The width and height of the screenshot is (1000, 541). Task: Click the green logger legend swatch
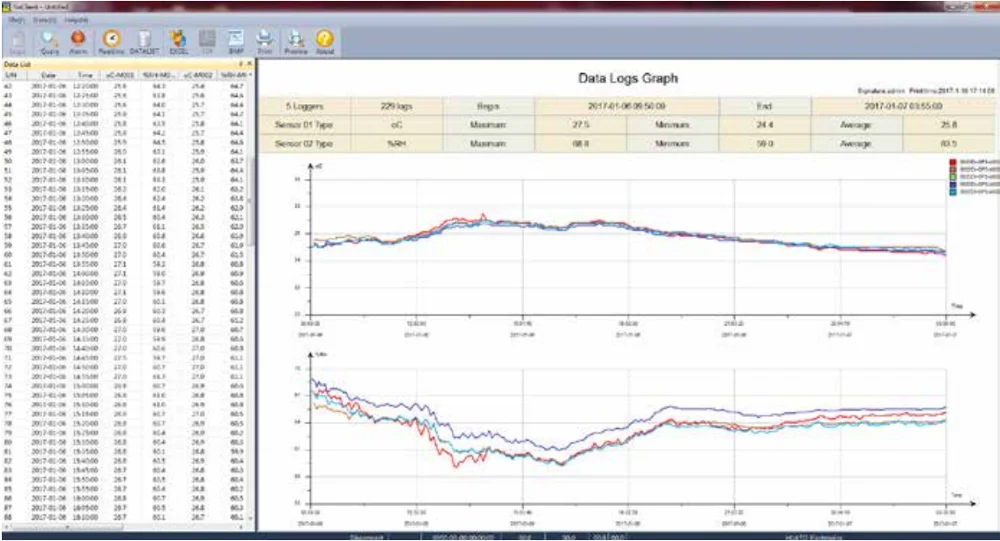point(953,177)
